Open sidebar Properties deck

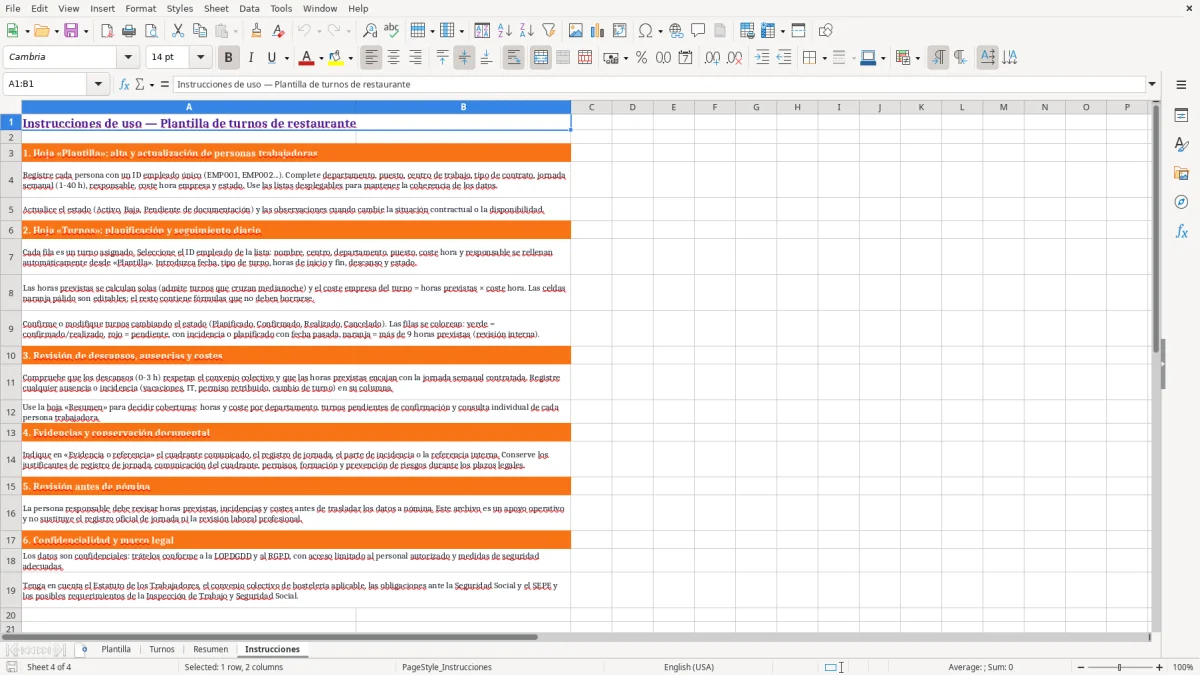click(1181, 115)
